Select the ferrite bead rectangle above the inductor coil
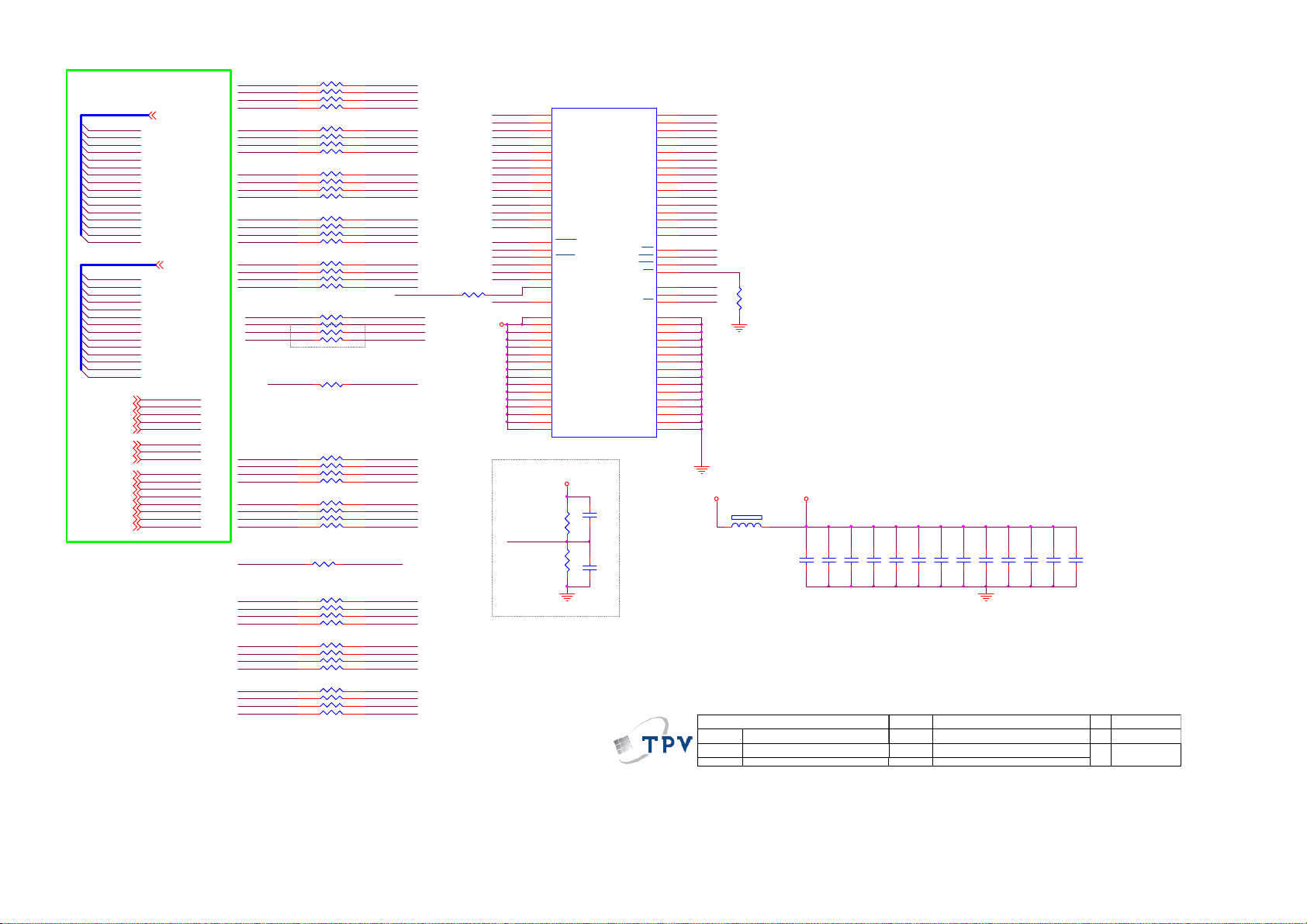 click(x=746, y=517)
